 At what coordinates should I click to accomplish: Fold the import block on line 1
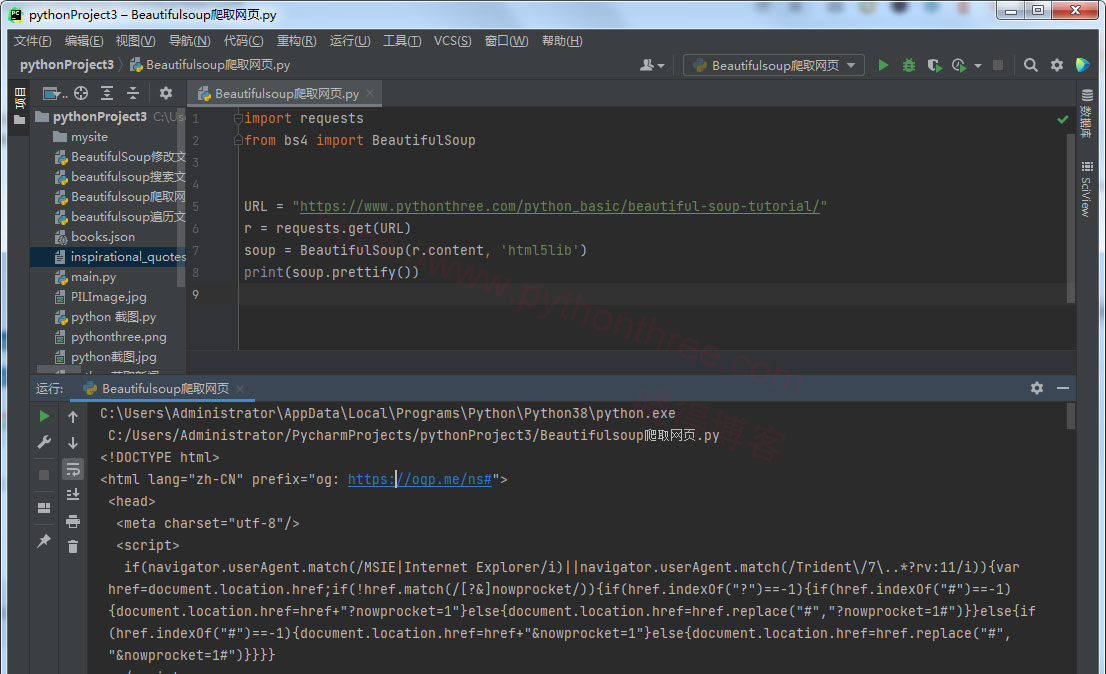(x=238, y=118)
